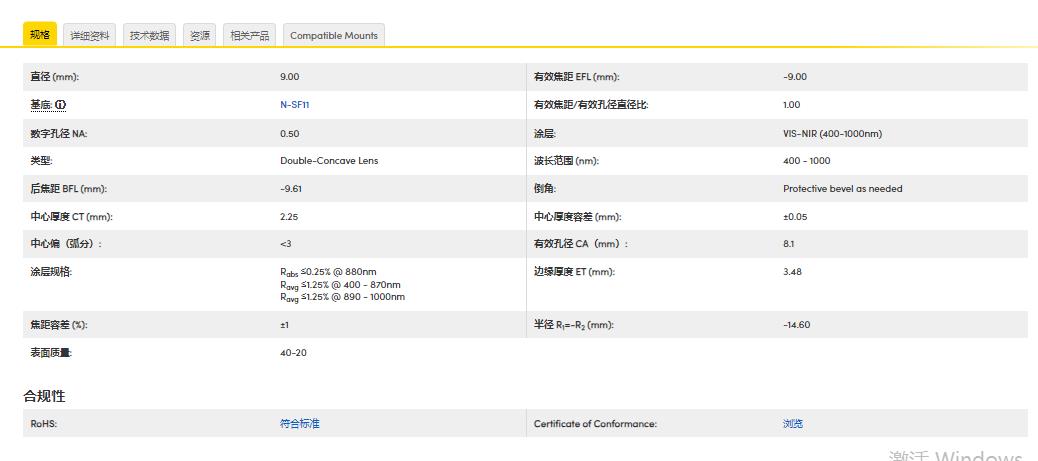Image resolution: width=1038 pixels, height=461 pixels.
Task: Click the Protective bevel as needed value
Action: point(842,189)
